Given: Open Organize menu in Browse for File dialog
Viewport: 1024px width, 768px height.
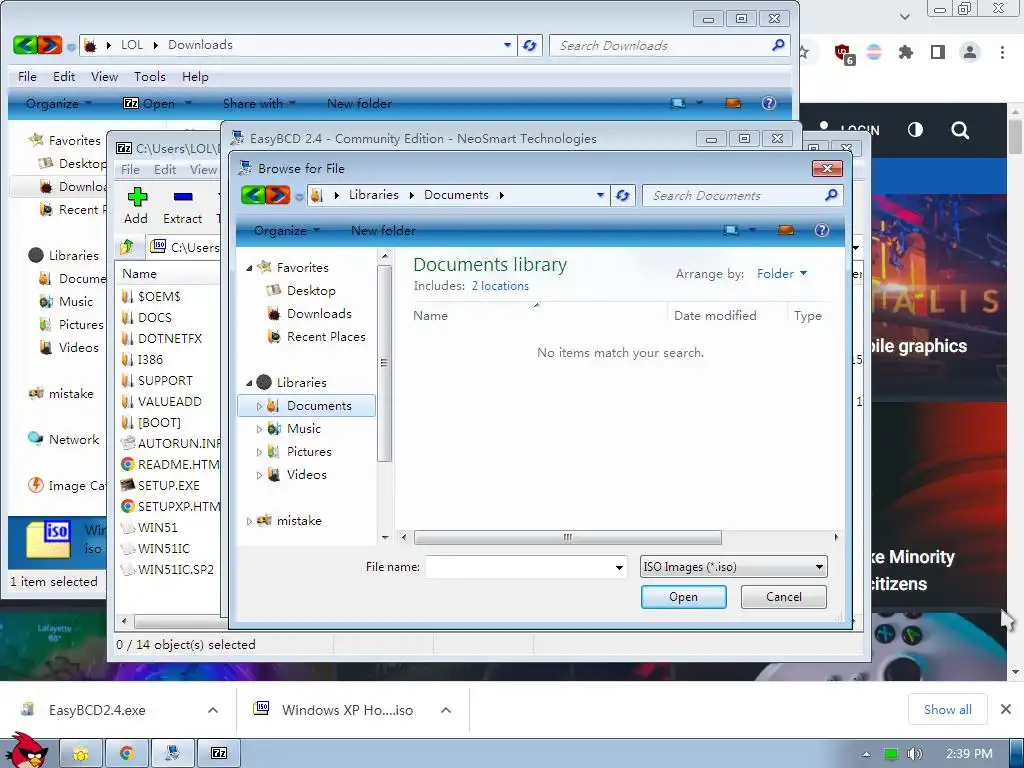Looking at the screenshot, I should pos(286,231).
